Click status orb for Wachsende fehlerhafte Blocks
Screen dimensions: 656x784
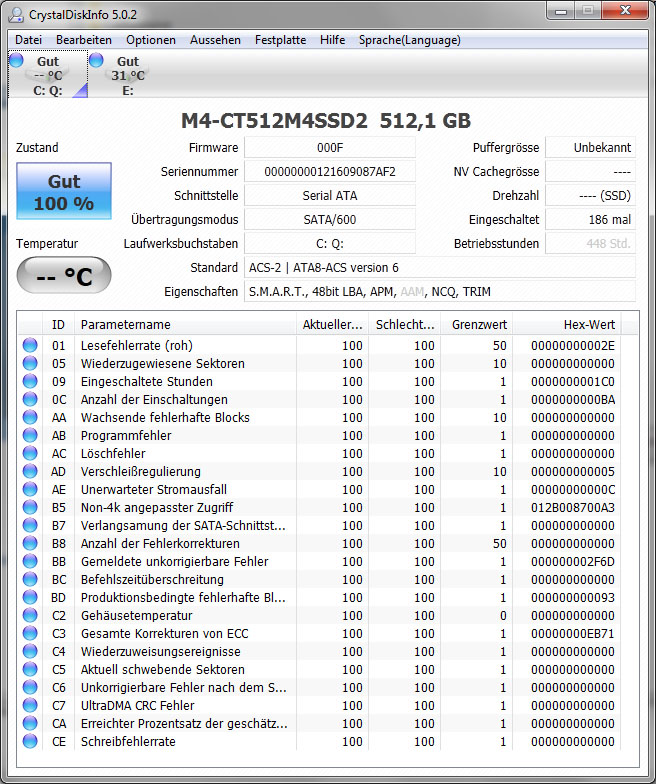[30, 417]
